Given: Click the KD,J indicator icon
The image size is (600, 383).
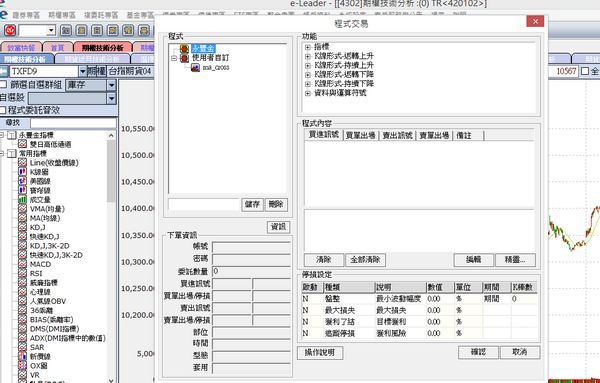Looking at the screenshot, I should tap(23, 227).
